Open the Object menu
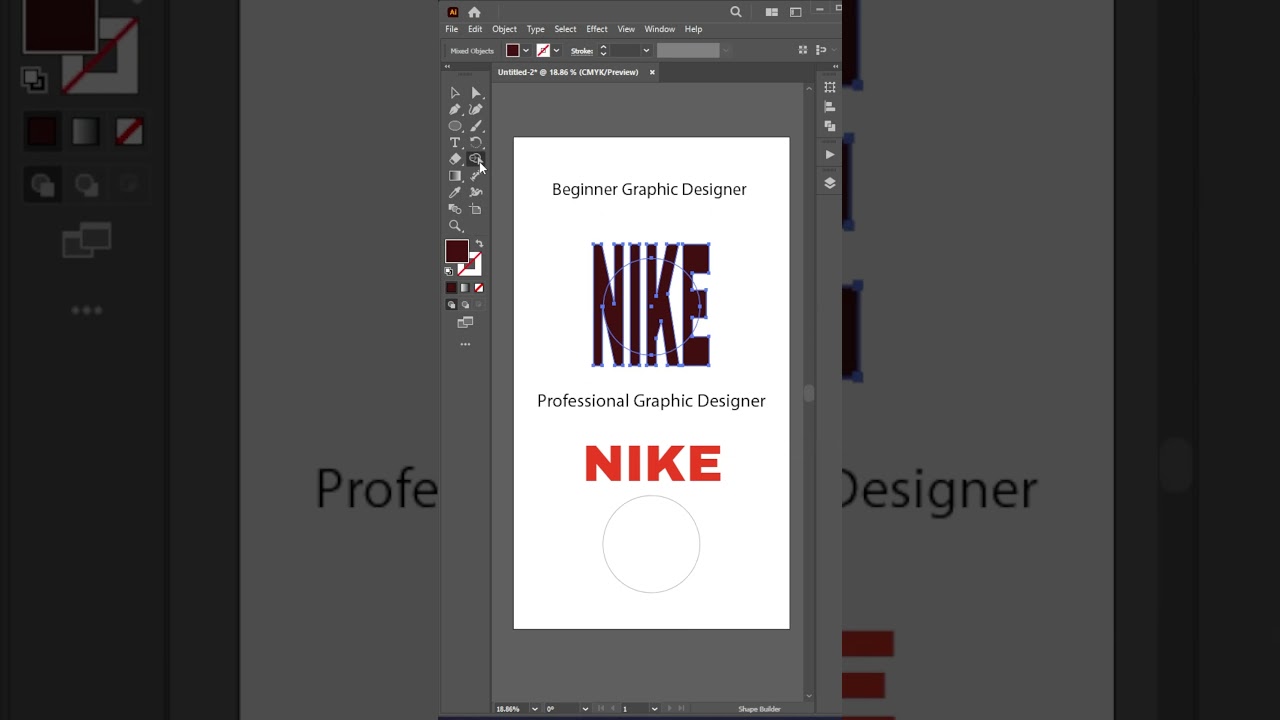Viewport: 1280px width, 720px height. [504, 29]
